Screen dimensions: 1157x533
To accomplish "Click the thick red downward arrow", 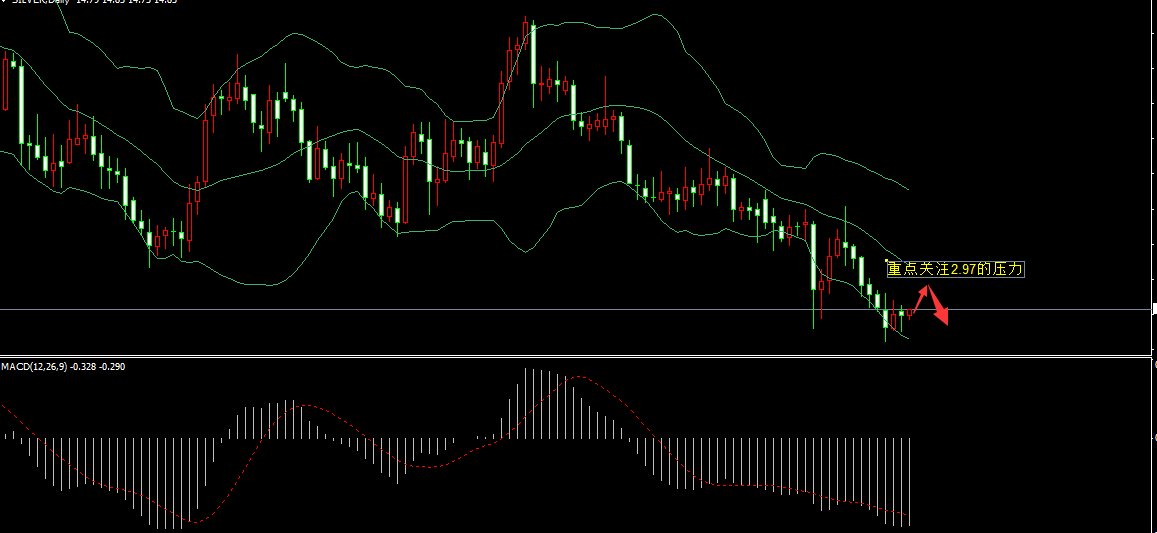I will [x=939, y=312].
